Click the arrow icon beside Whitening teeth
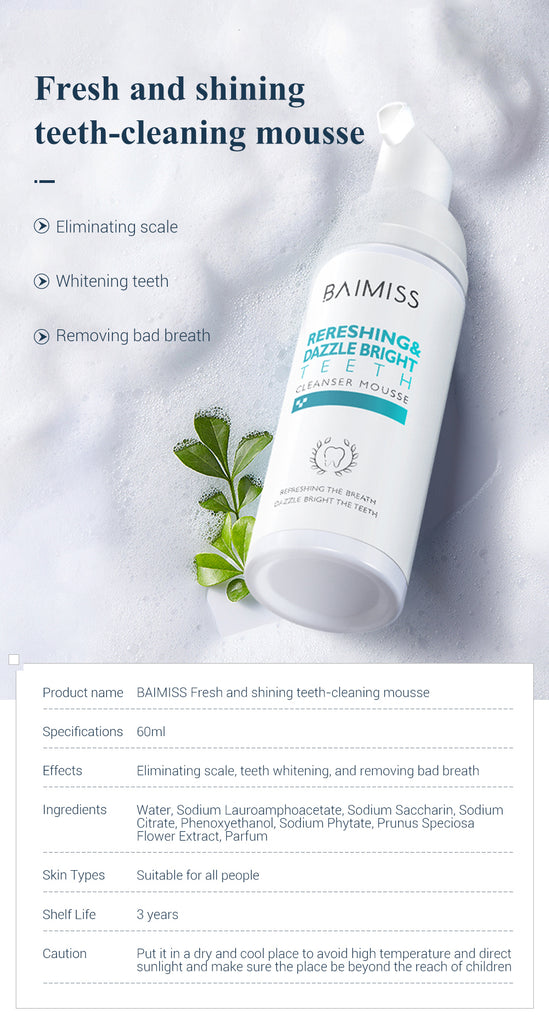This screenshot has width=549, height=1024. pos(42,281)
